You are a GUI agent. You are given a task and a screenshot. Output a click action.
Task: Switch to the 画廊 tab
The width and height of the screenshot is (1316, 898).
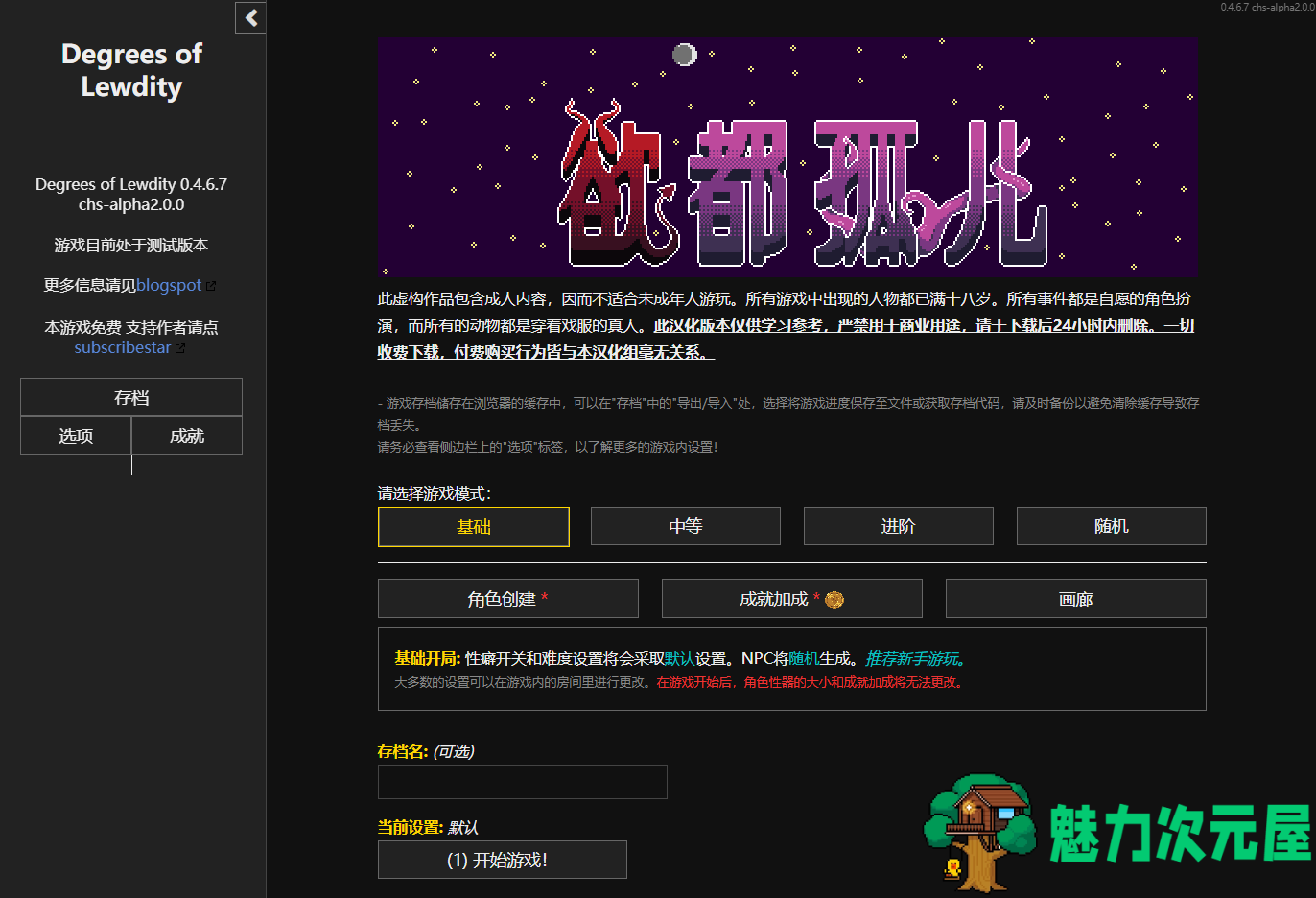coord(1076,599)
